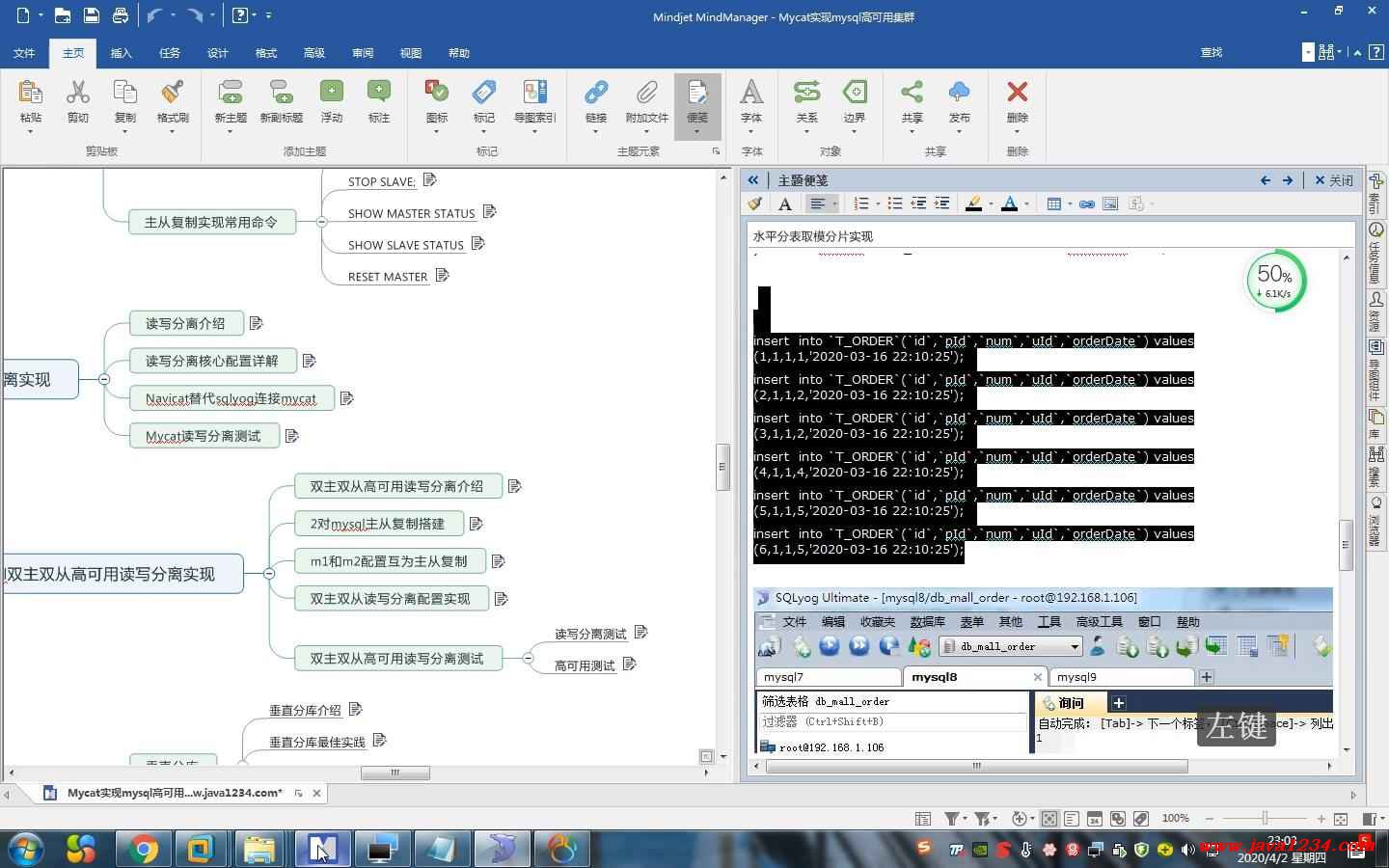
Task: Close the notes panel with 关闭
Action: coord(1334,180)
